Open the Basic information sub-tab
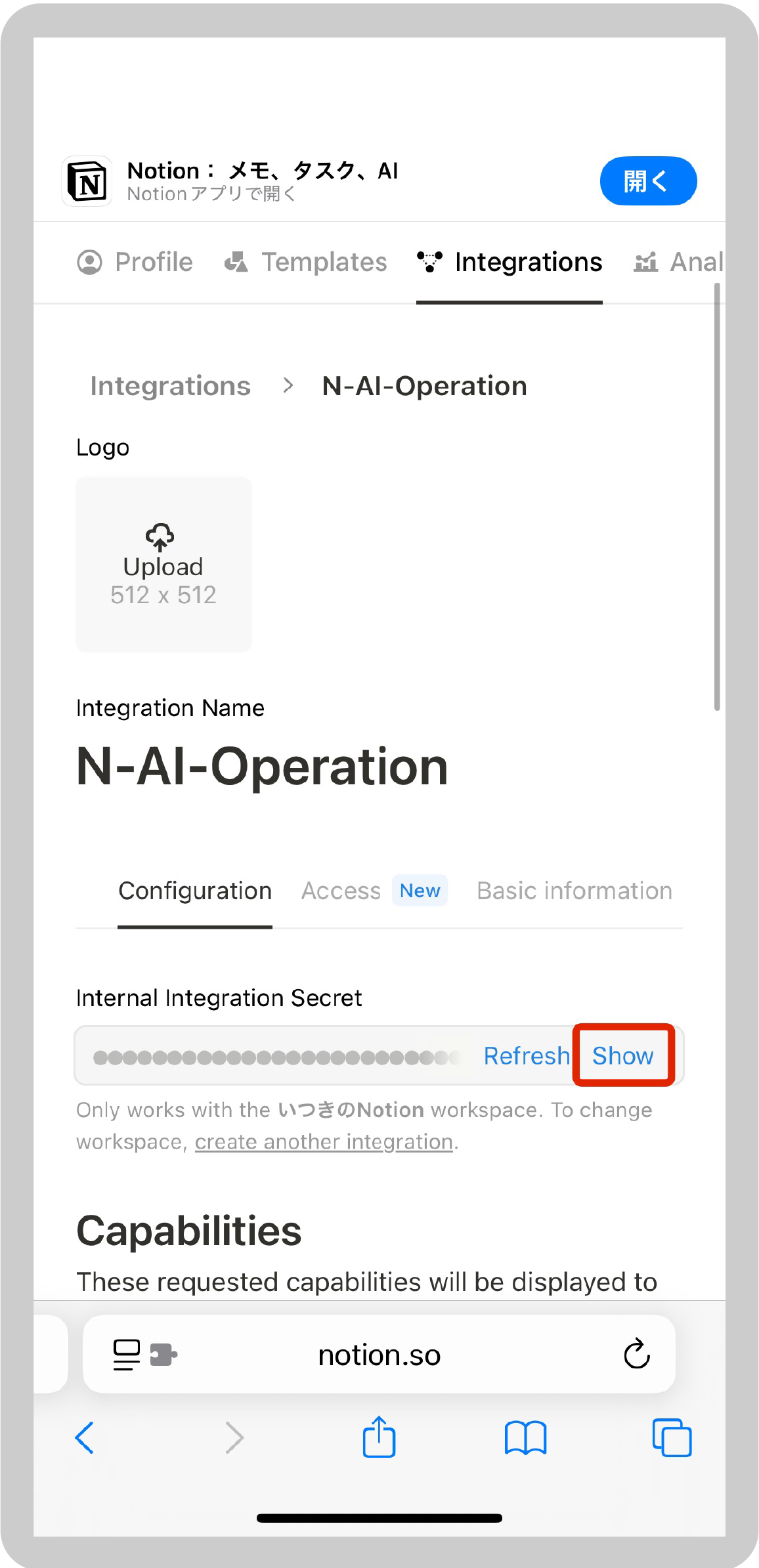 click(575, 891)
